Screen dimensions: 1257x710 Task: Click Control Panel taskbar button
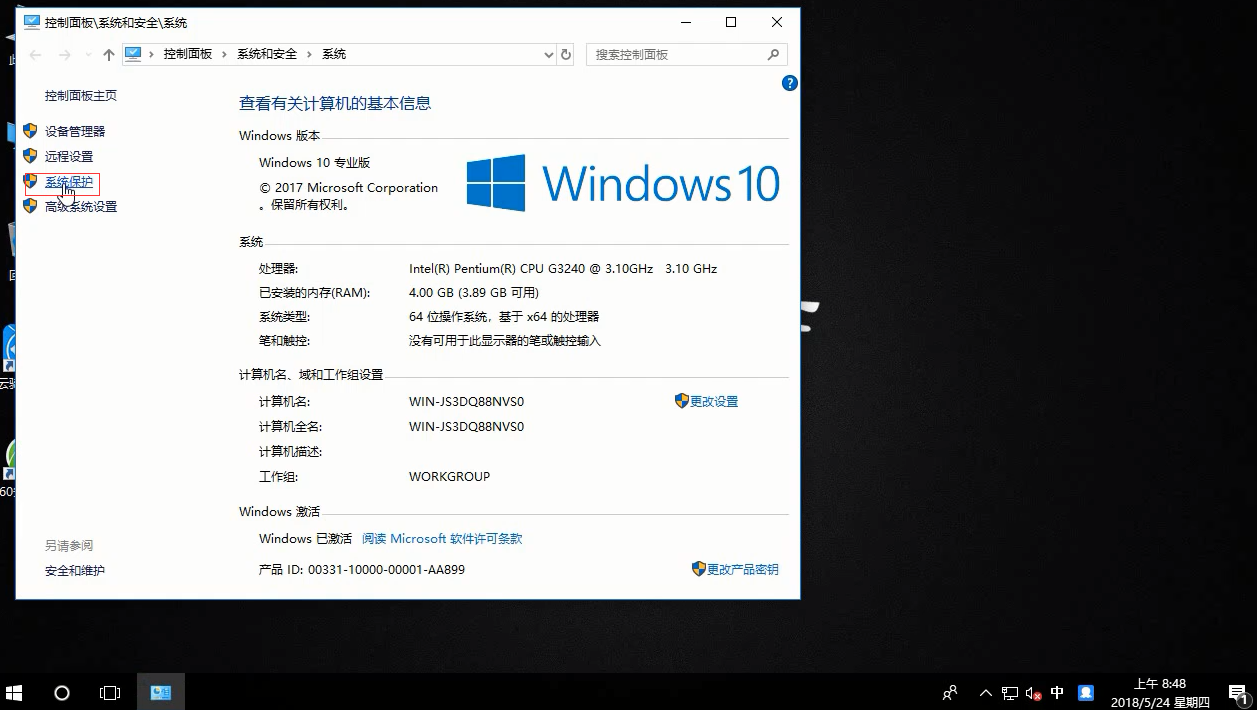point(160,692)
